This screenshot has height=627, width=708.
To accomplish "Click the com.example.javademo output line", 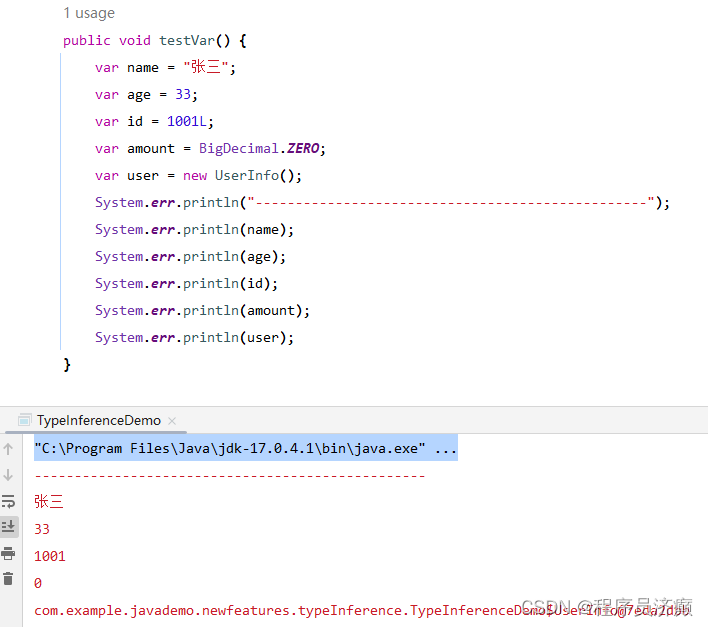I will point(363,611).
